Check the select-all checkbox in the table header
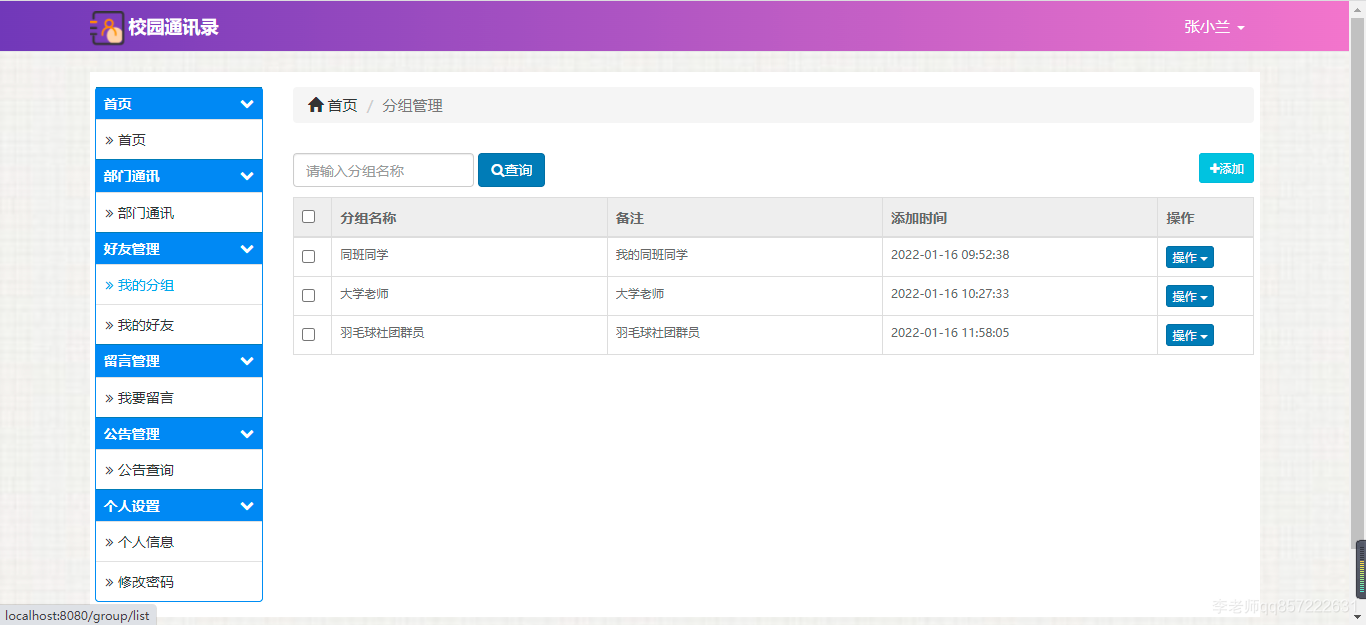Screen dimensions: 1366x625 tap(308, 215)
